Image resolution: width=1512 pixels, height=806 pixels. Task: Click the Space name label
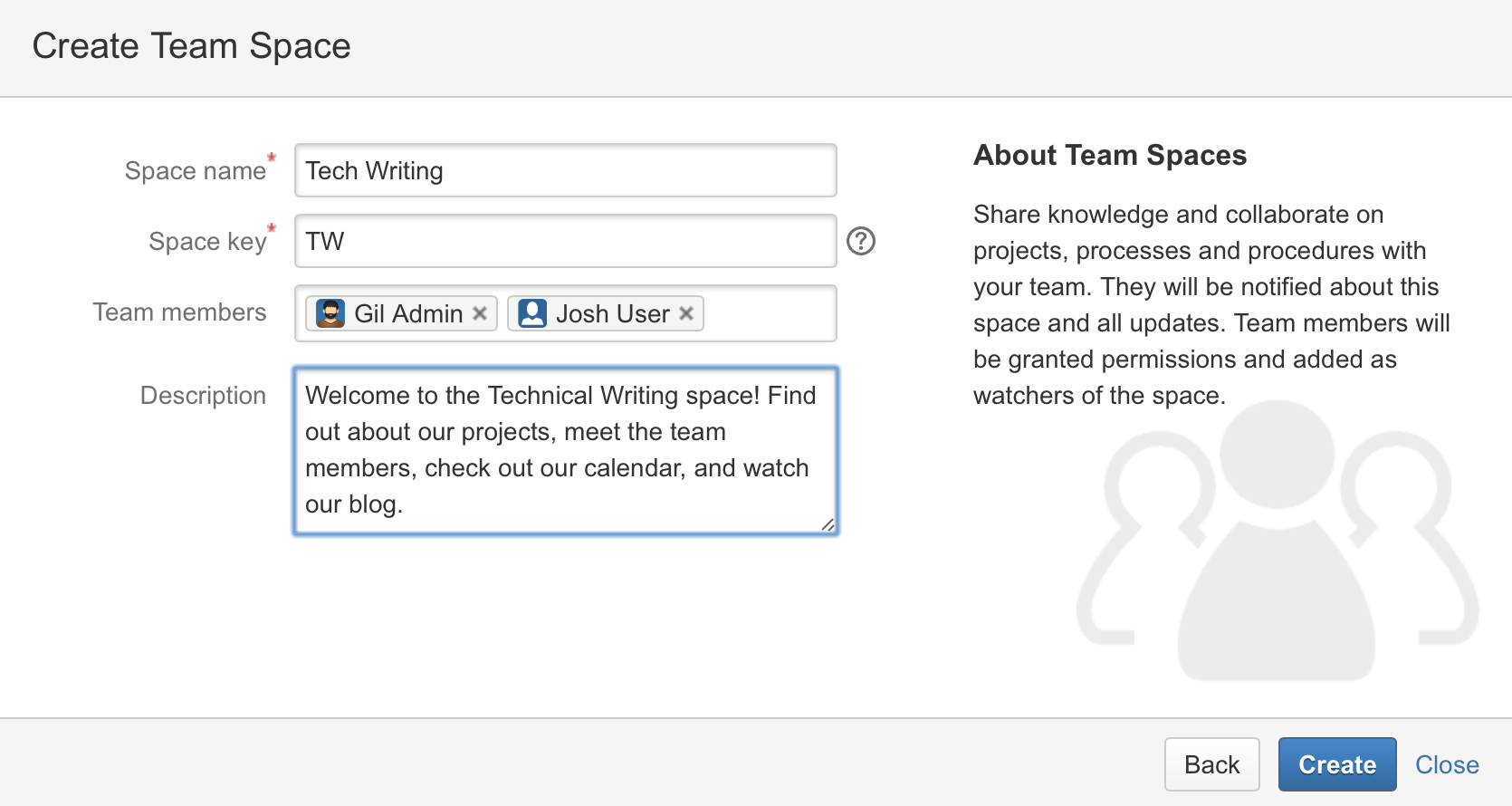[195, 171]
